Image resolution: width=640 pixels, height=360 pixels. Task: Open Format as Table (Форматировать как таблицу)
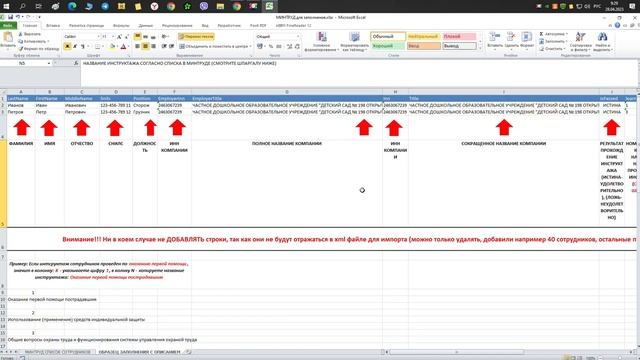click(354, 41)
